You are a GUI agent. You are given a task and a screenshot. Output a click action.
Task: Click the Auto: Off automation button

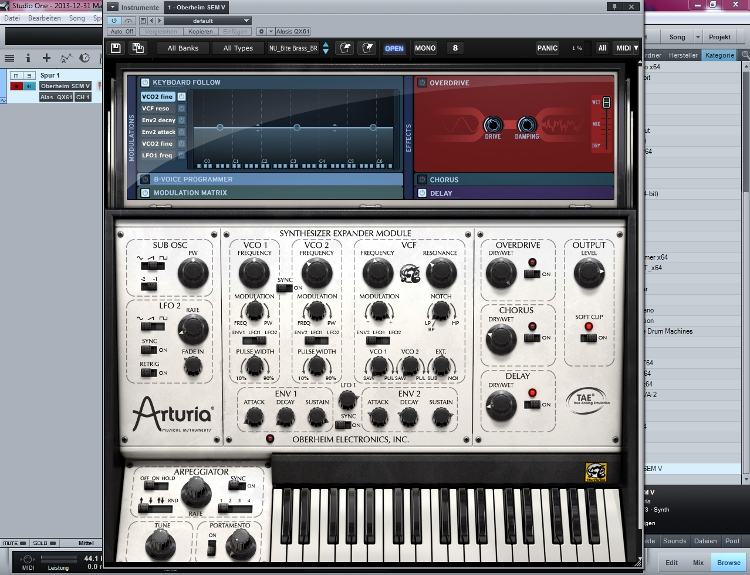[x=122, y=32]
